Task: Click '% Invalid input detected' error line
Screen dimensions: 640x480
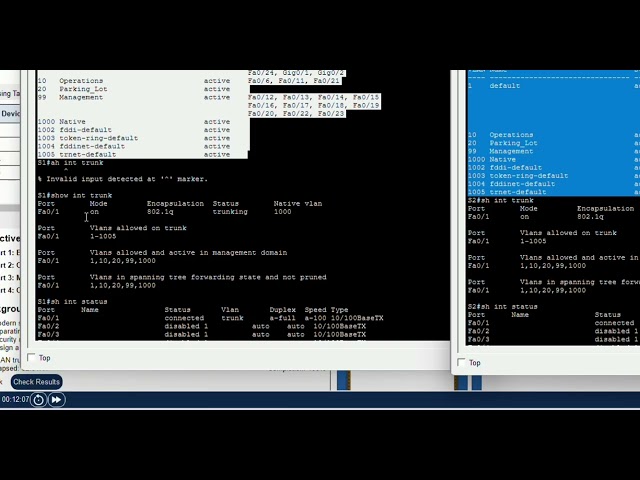Action: tap(122, 179)
